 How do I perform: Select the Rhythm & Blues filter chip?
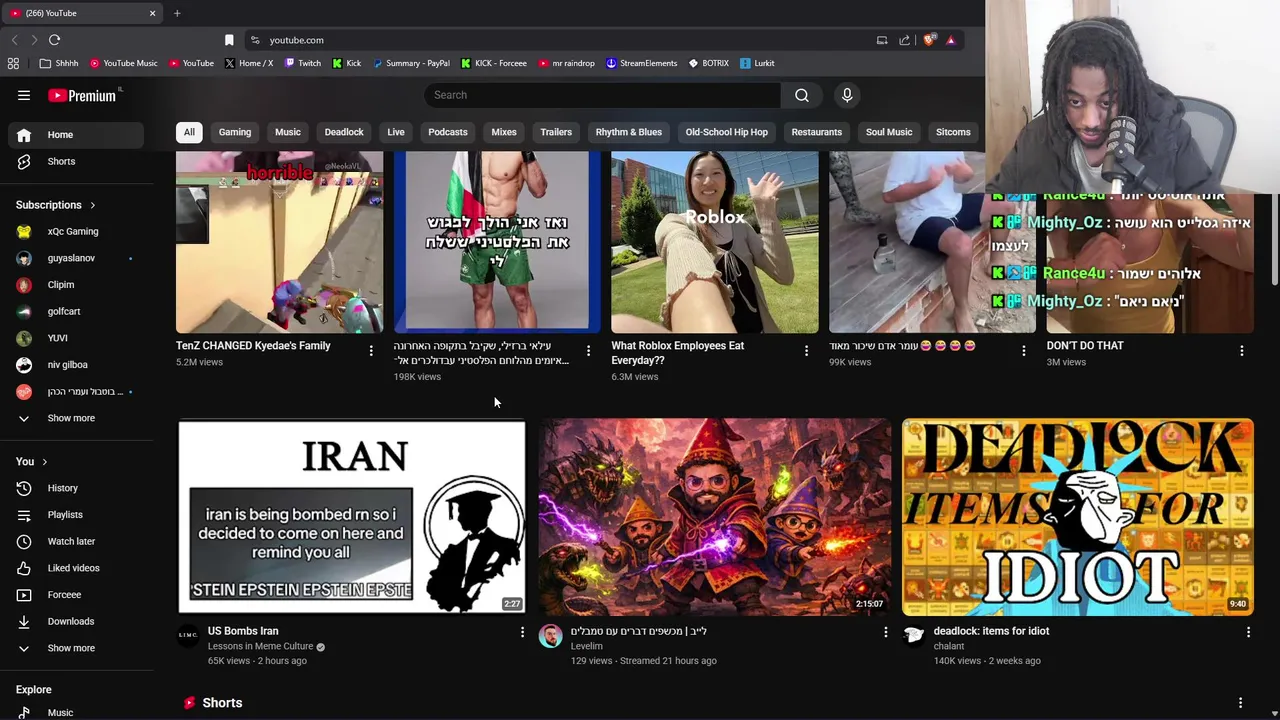coord(629,132)
